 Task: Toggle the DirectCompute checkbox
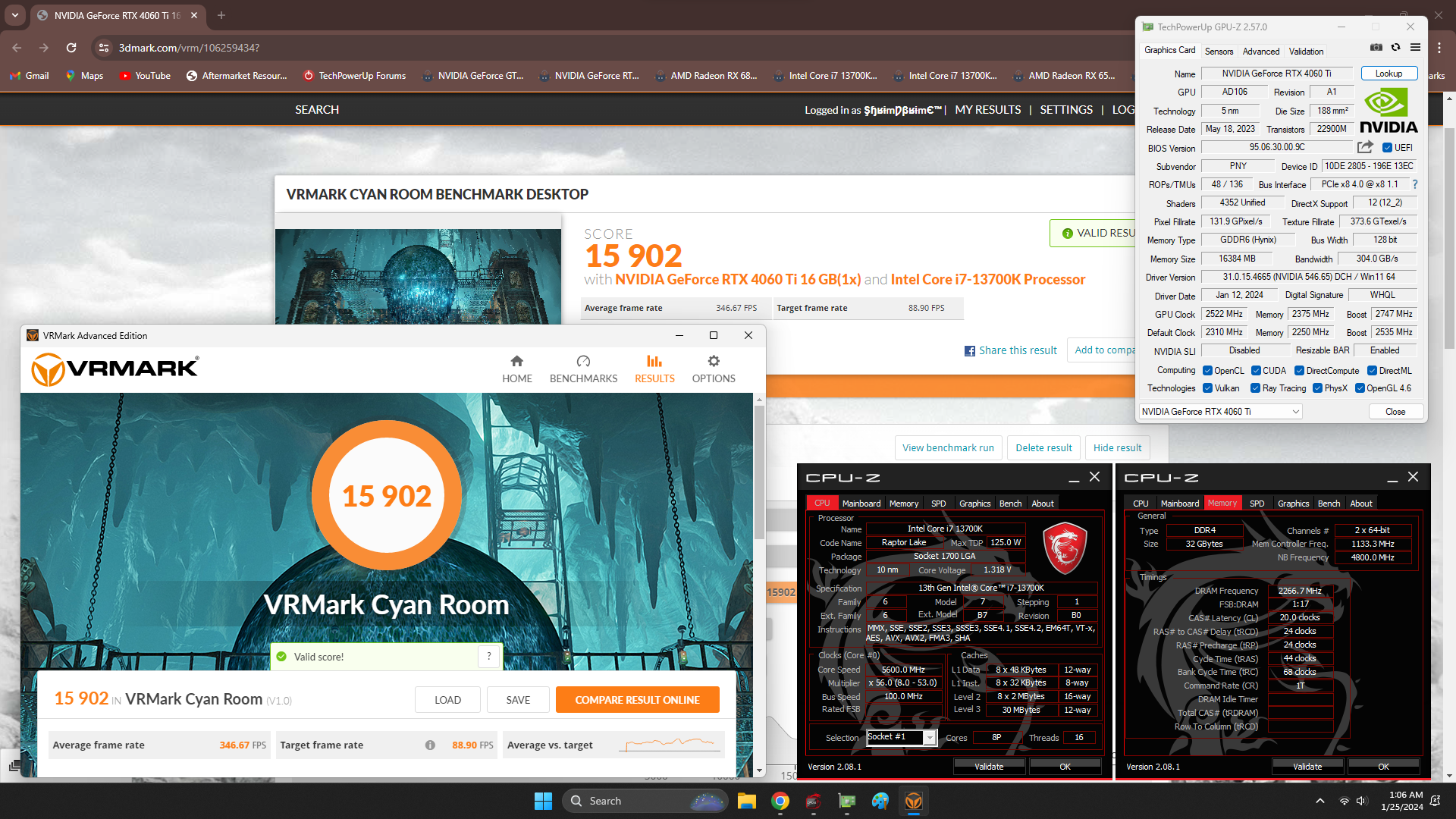point(1299,371)
